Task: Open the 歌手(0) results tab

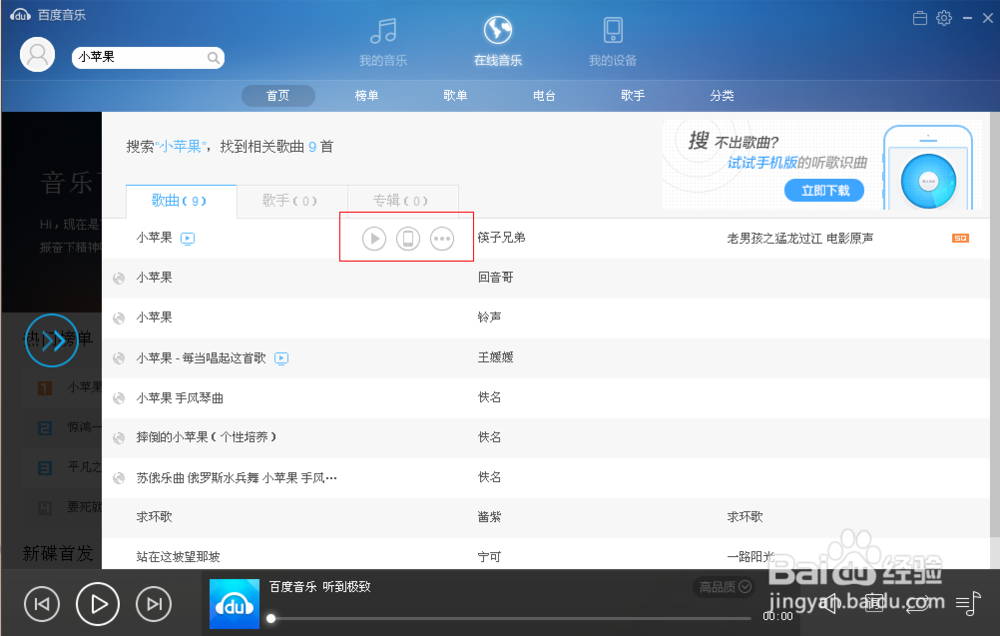Action: tap(290, 200)
